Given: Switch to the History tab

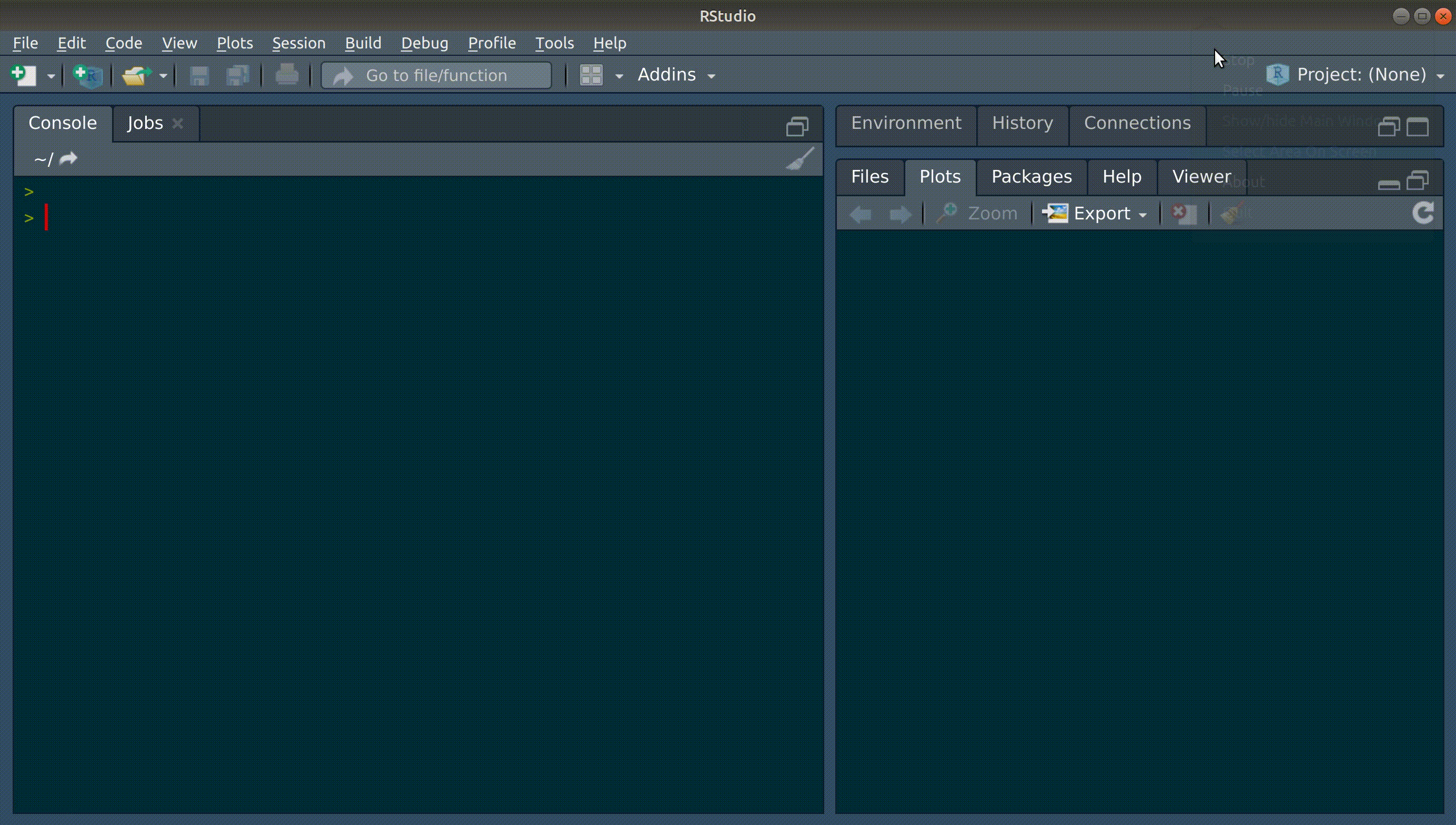Looking at the screenshot, I should point(1022,124).
